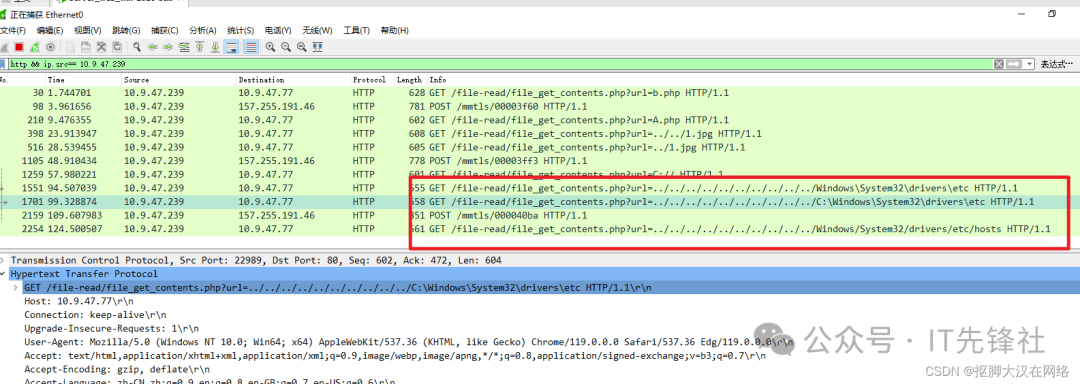
Task: Collapse the Hypertext Transfer Protocol section
Action: point(4,274)
